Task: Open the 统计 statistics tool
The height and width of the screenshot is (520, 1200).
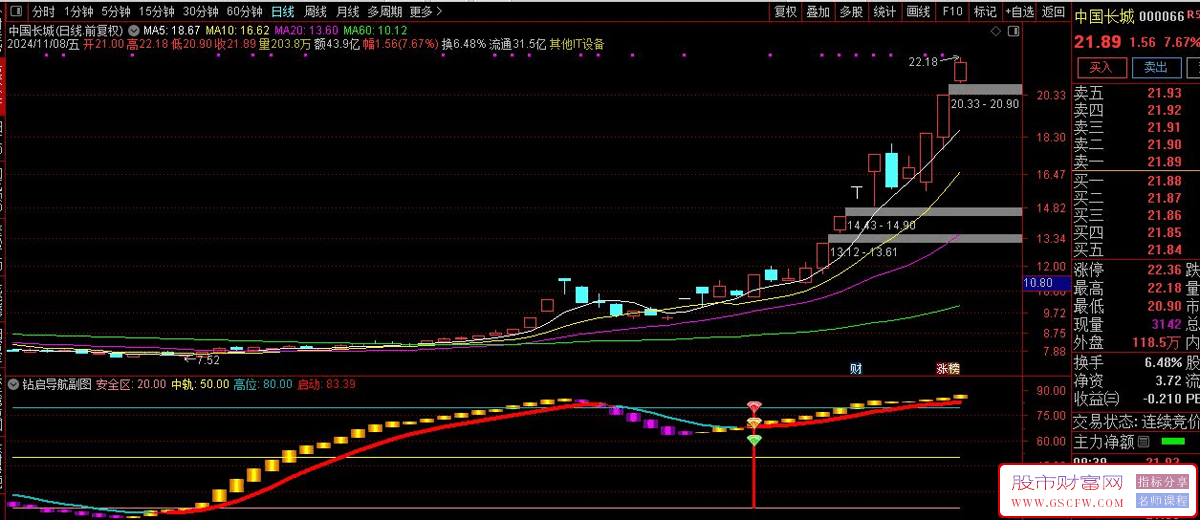Action: point(884,12)
